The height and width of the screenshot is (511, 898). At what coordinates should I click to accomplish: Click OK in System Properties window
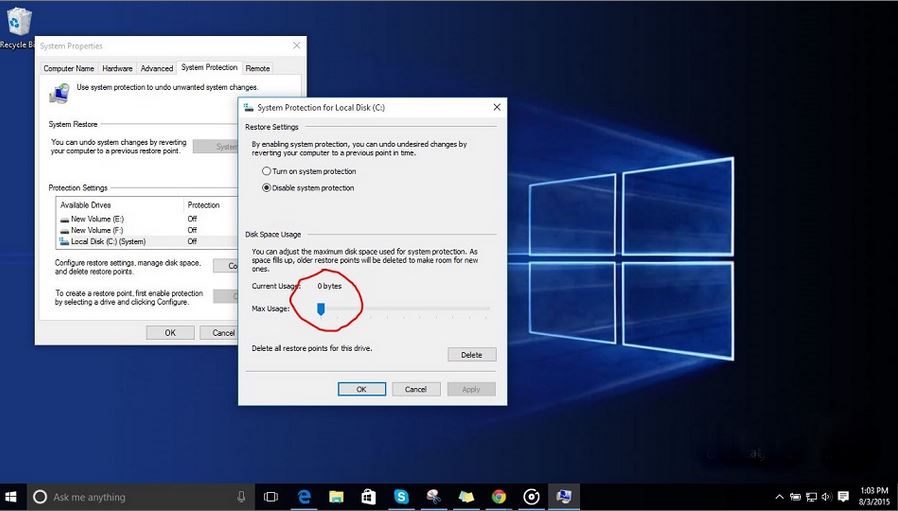[170, 333]
